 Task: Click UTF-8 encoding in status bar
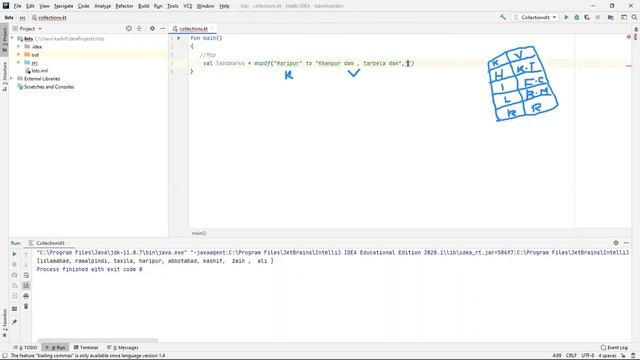pyautogui.click(x=588, y=356)
